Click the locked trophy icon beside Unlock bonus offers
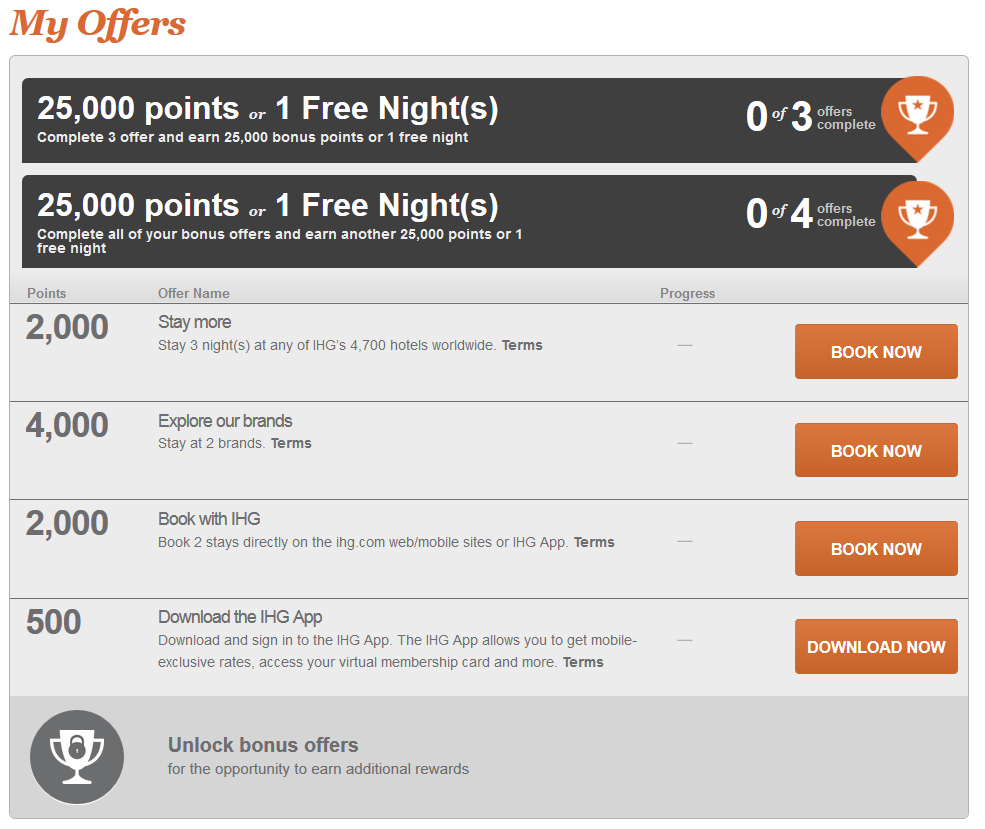This screenshot has width=985, height=829. click(x=77, y=757)
